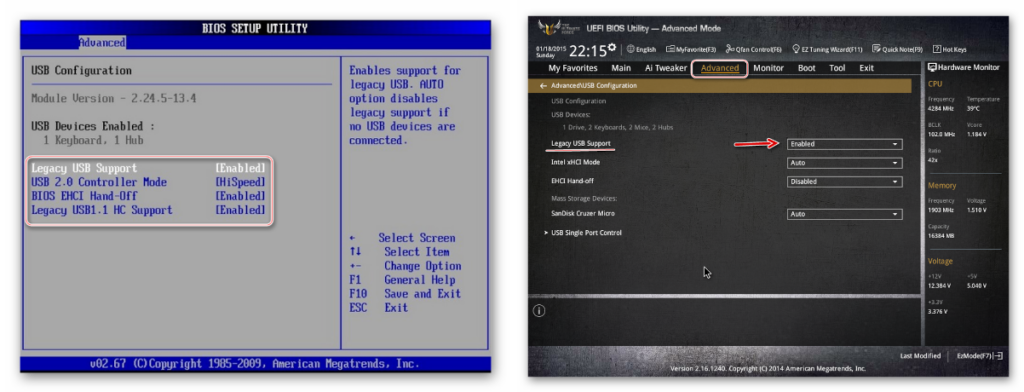Open the UEFI Legacy USB Support Enabled dropdown
The height and width of the screenshot is (392, 1024).
(844, 144)
